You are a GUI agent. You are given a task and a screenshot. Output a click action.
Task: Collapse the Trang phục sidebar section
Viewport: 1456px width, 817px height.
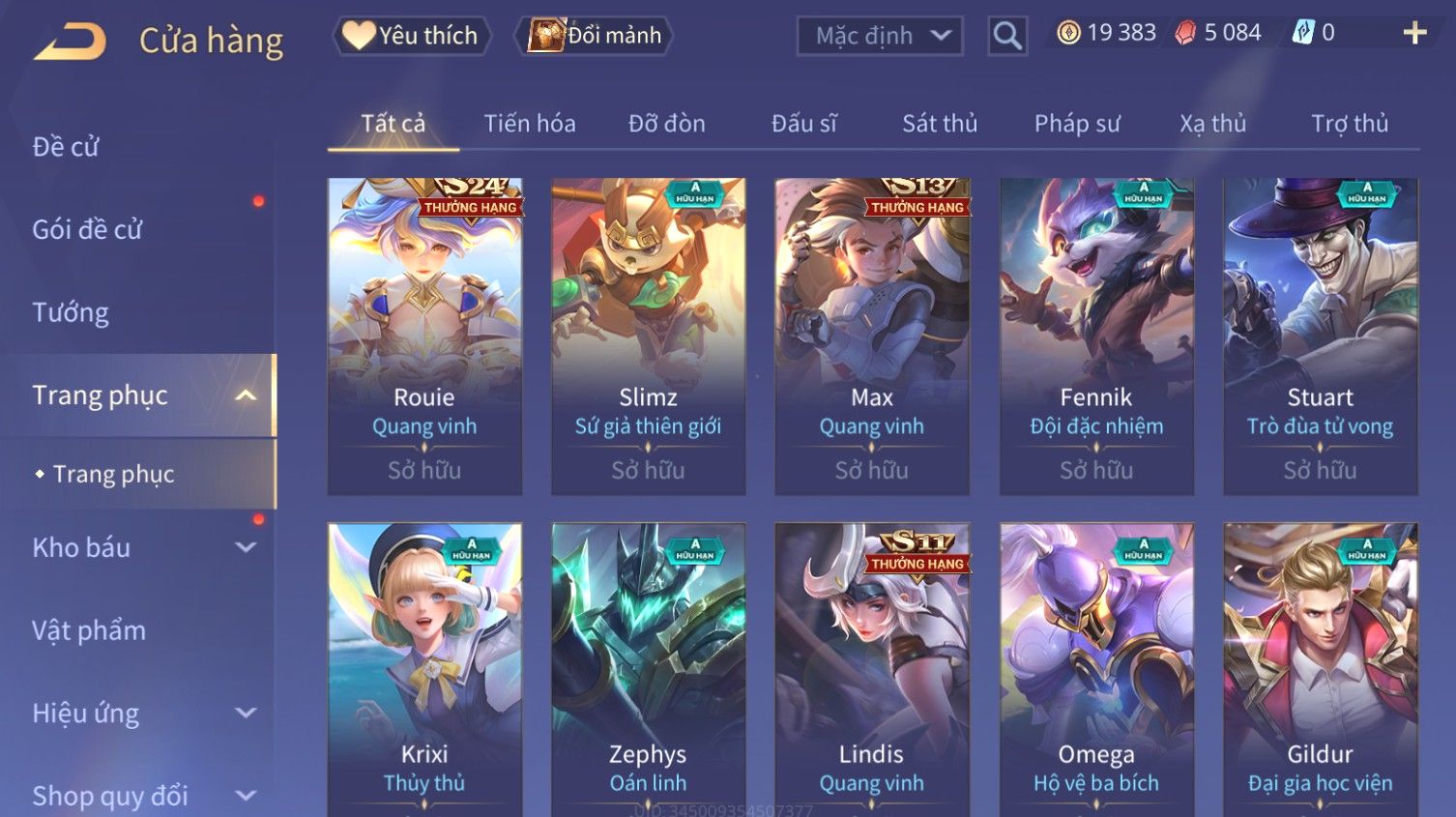pos(246,395)
